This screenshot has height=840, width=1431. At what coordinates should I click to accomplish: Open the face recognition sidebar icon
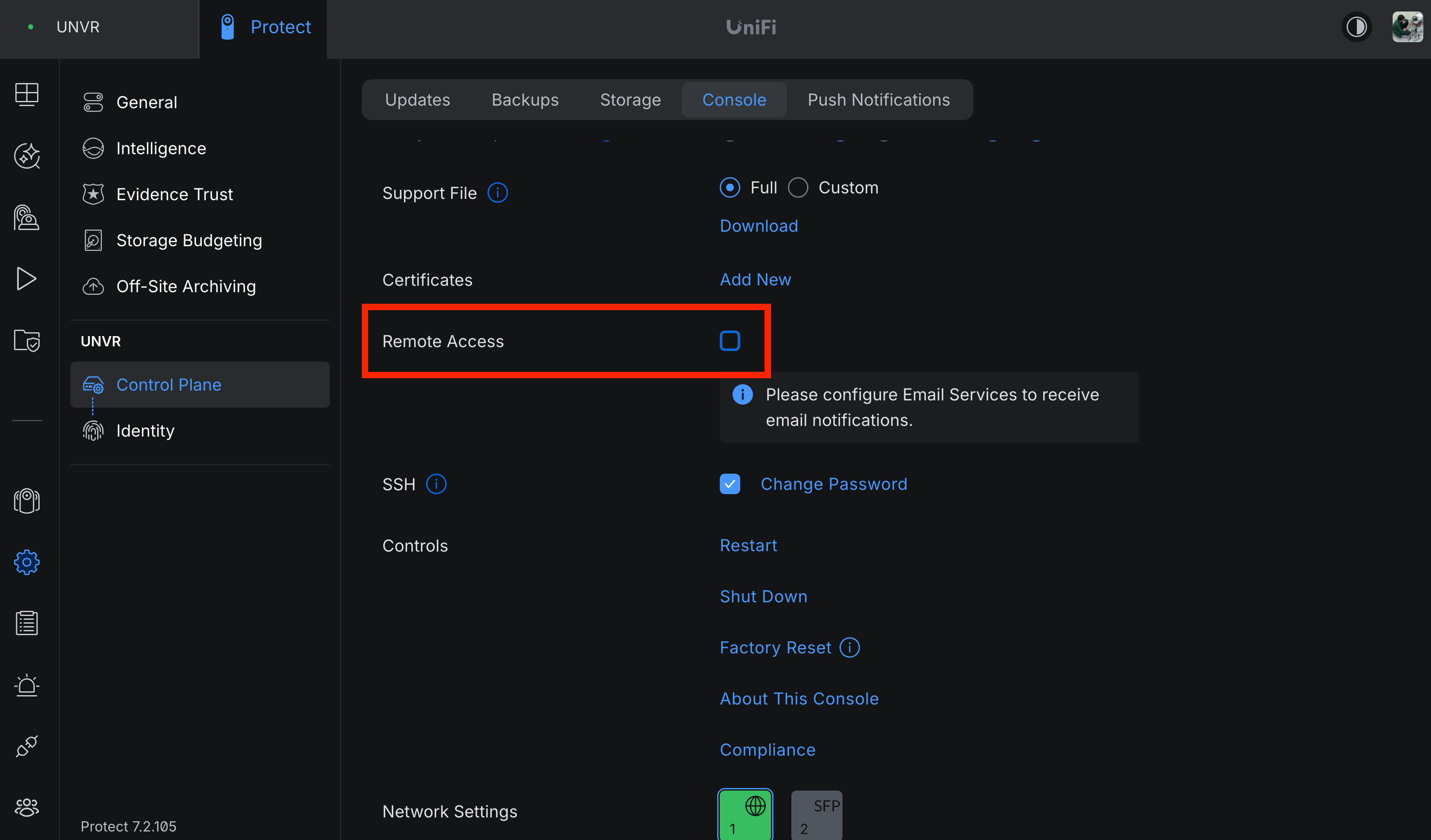point(27,217)
